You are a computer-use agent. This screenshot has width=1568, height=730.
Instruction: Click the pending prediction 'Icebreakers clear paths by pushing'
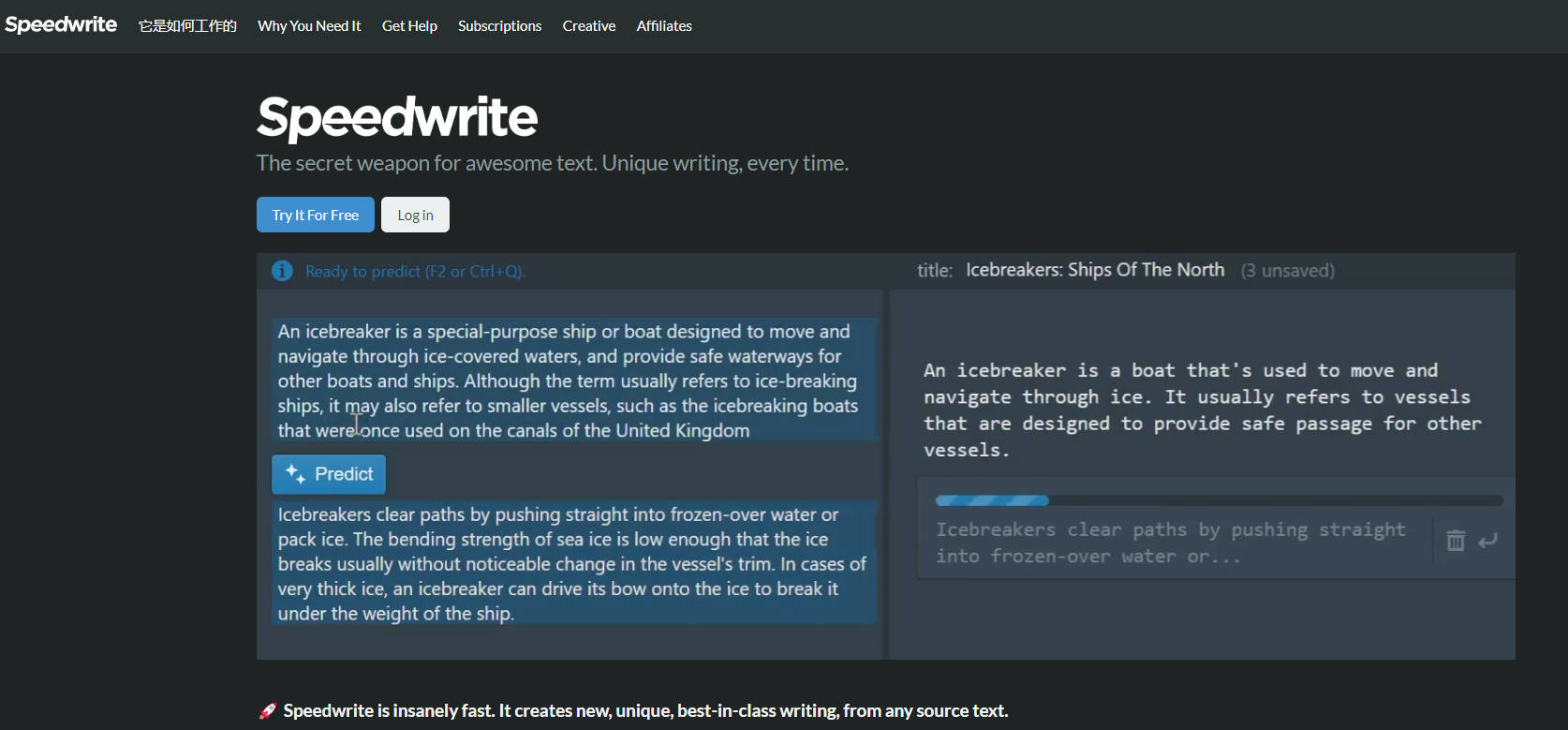pos(1171,543)
